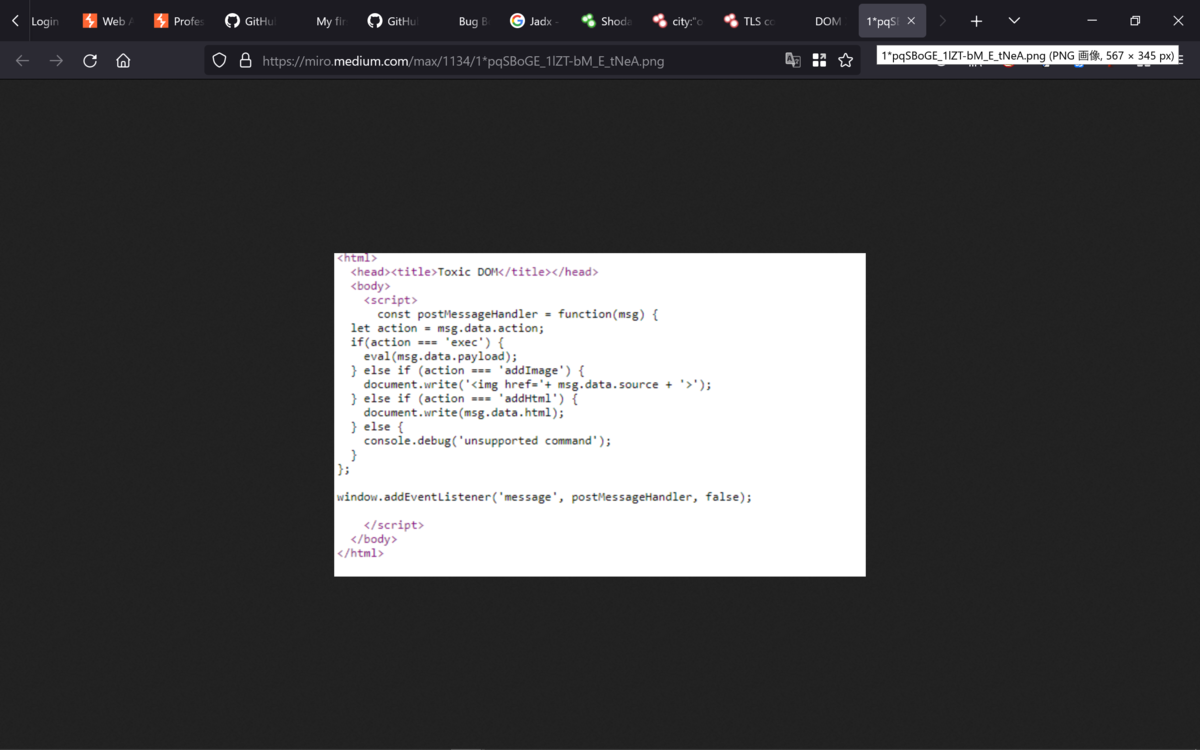
Task: Open a new tab with the plus icon
Action: coord(976,21)
